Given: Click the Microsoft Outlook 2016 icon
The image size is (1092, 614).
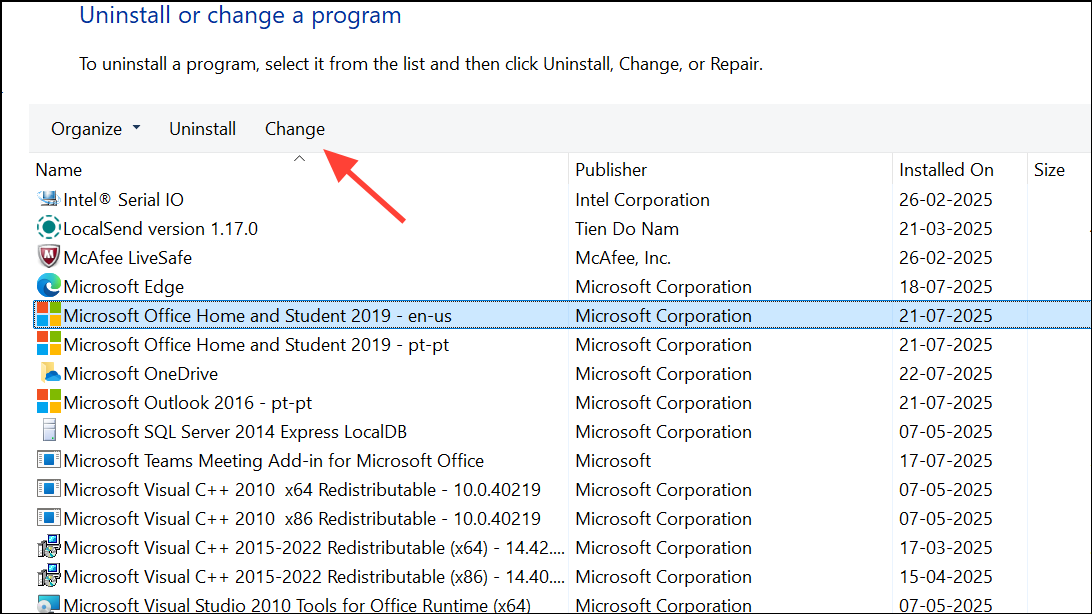Looking at the screenshot, I should (48, 402).
